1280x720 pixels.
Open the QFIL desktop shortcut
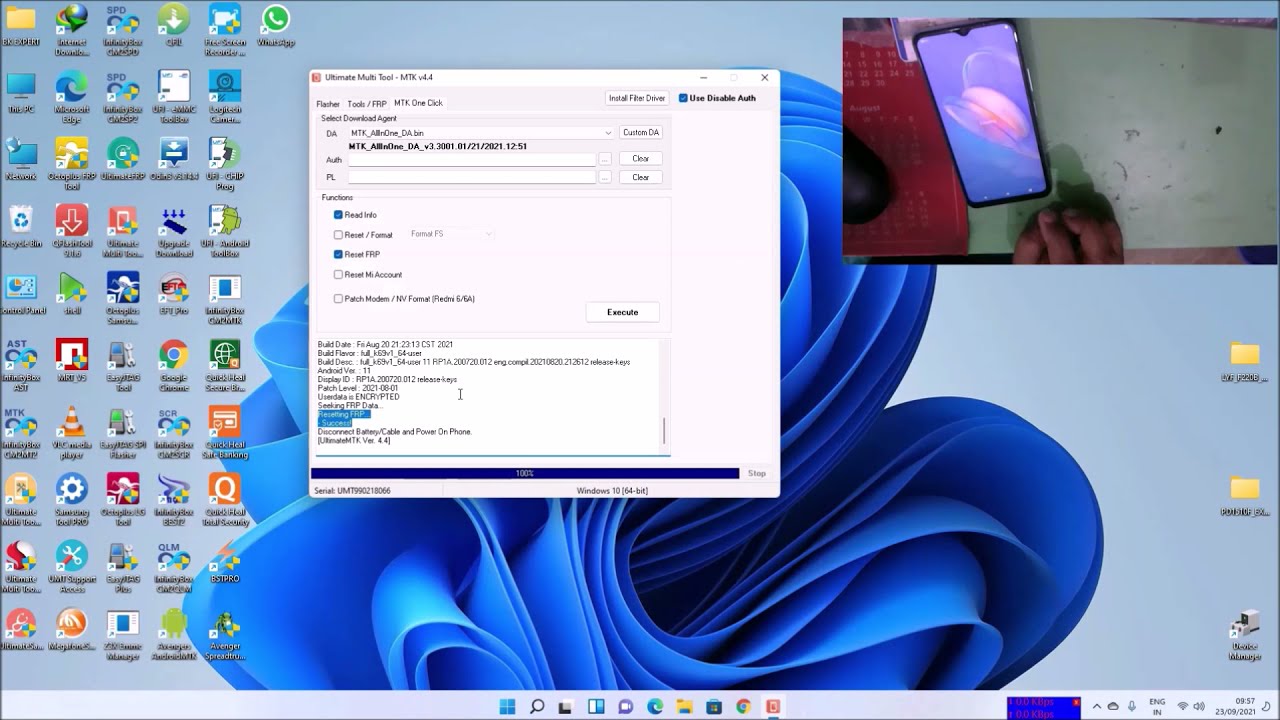click(x=173, y=25)
